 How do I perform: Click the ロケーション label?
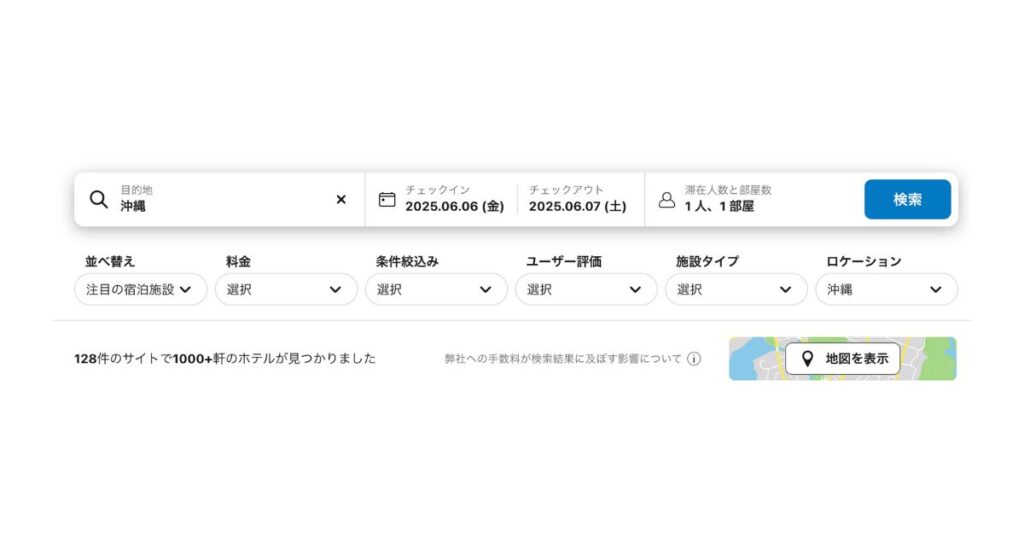point(863,261)
